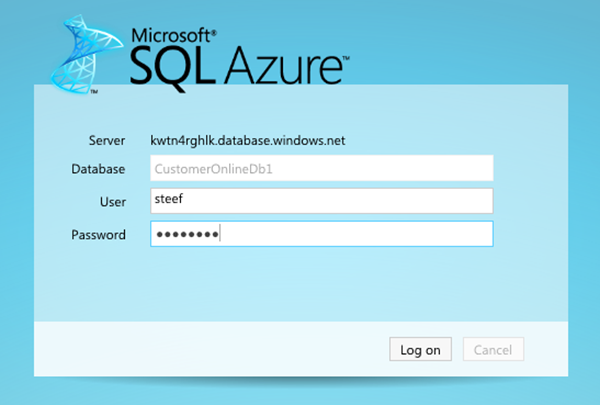
Task: Click the Password label
Action: pyautogui.click(x=98, y=235)
